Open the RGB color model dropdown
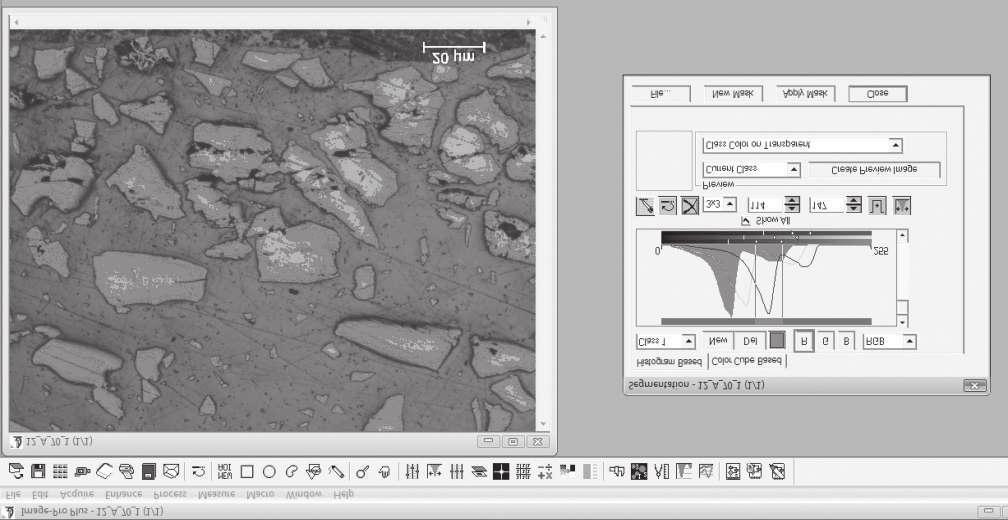Viewport: 1008px width, 520px height. 890,341
